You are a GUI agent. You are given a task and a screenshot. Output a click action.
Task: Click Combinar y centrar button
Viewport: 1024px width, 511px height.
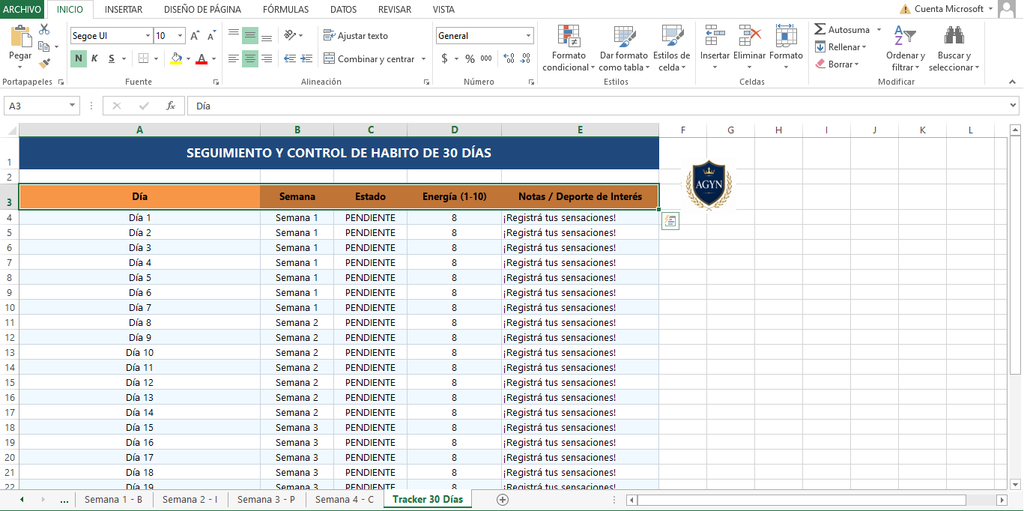click(x=369, y=59)
